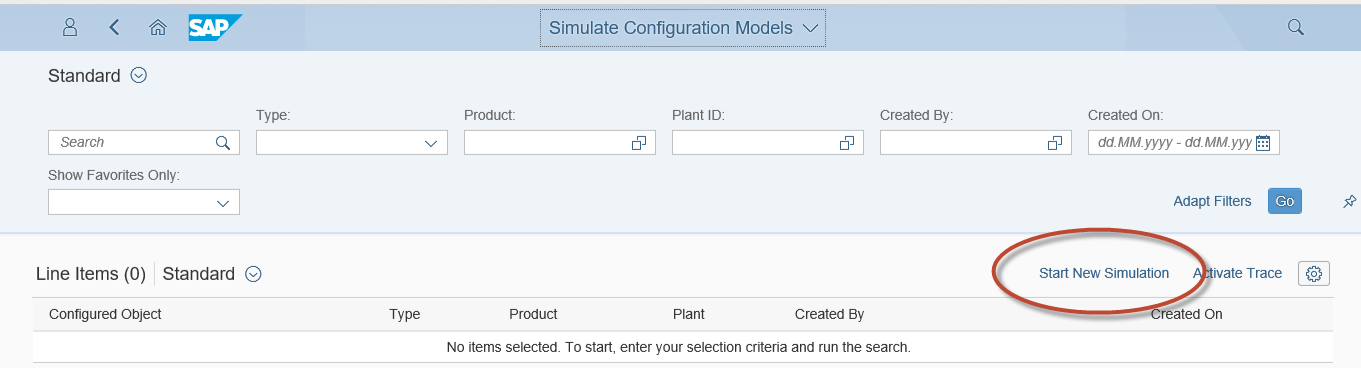Click the SAP logo

pos(216,27)
